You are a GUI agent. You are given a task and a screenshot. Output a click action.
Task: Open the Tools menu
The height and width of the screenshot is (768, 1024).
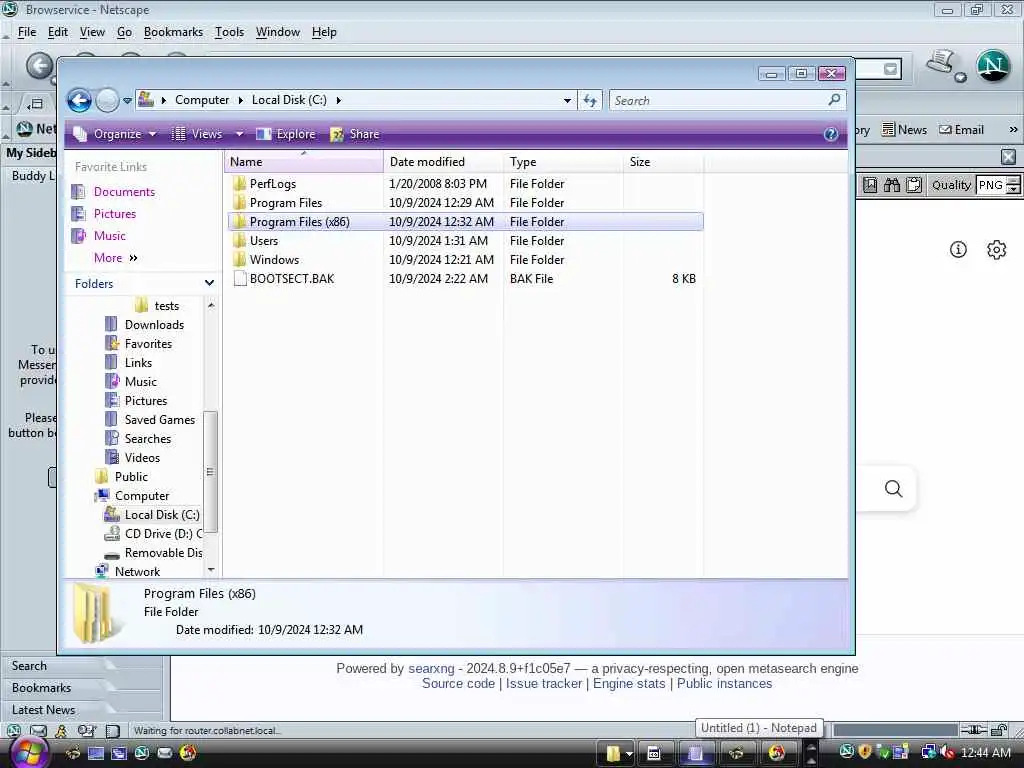click(x=229, y=32)
